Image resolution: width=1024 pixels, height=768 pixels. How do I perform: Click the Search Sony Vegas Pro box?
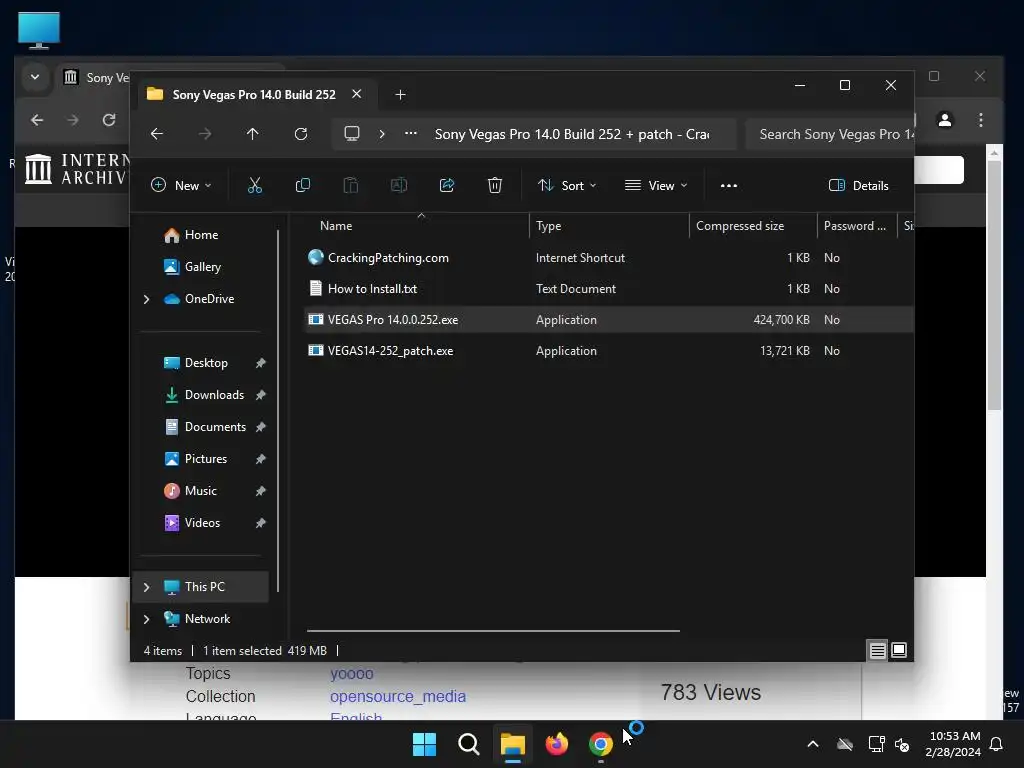pos(830,135)
